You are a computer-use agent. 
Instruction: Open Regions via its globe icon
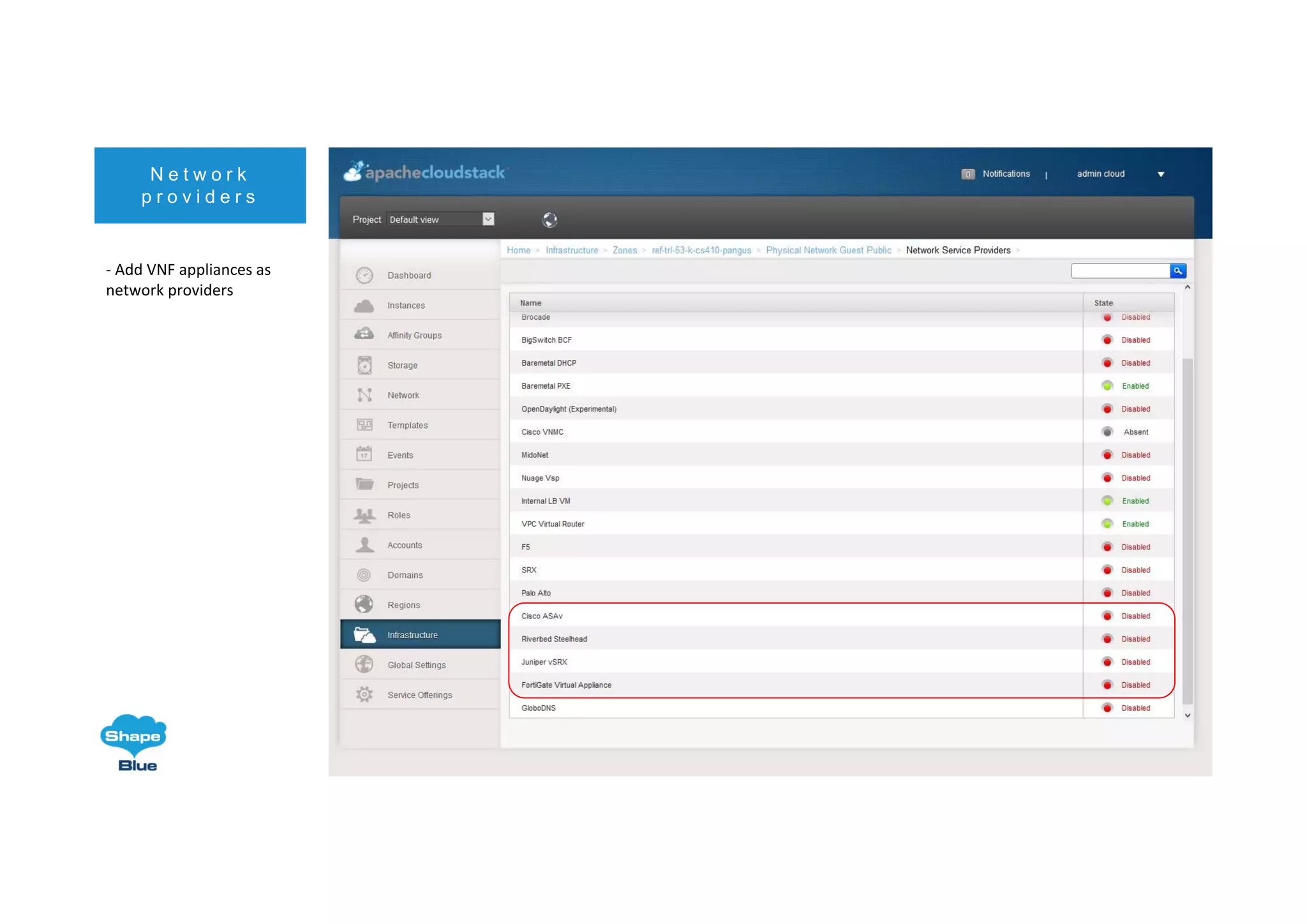click(364, 604)
